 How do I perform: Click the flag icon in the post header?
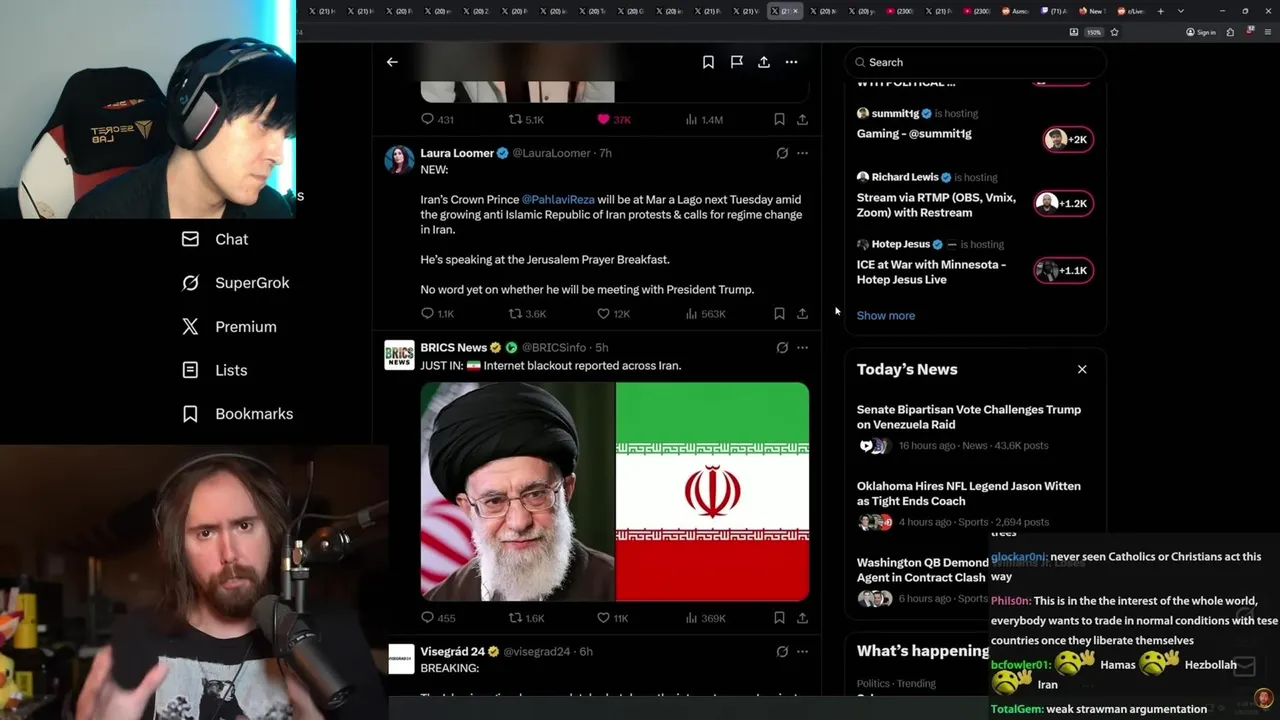tap(736, 62)
